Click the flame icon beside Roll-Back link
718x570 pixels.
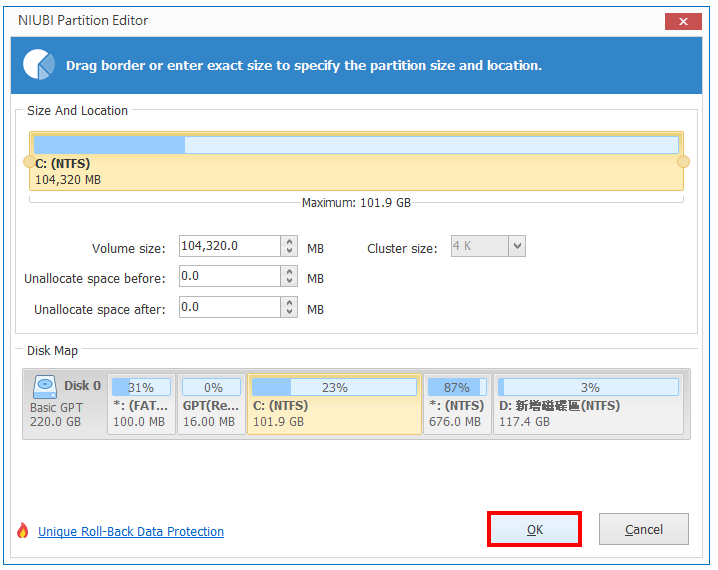[x=22, y=530]
